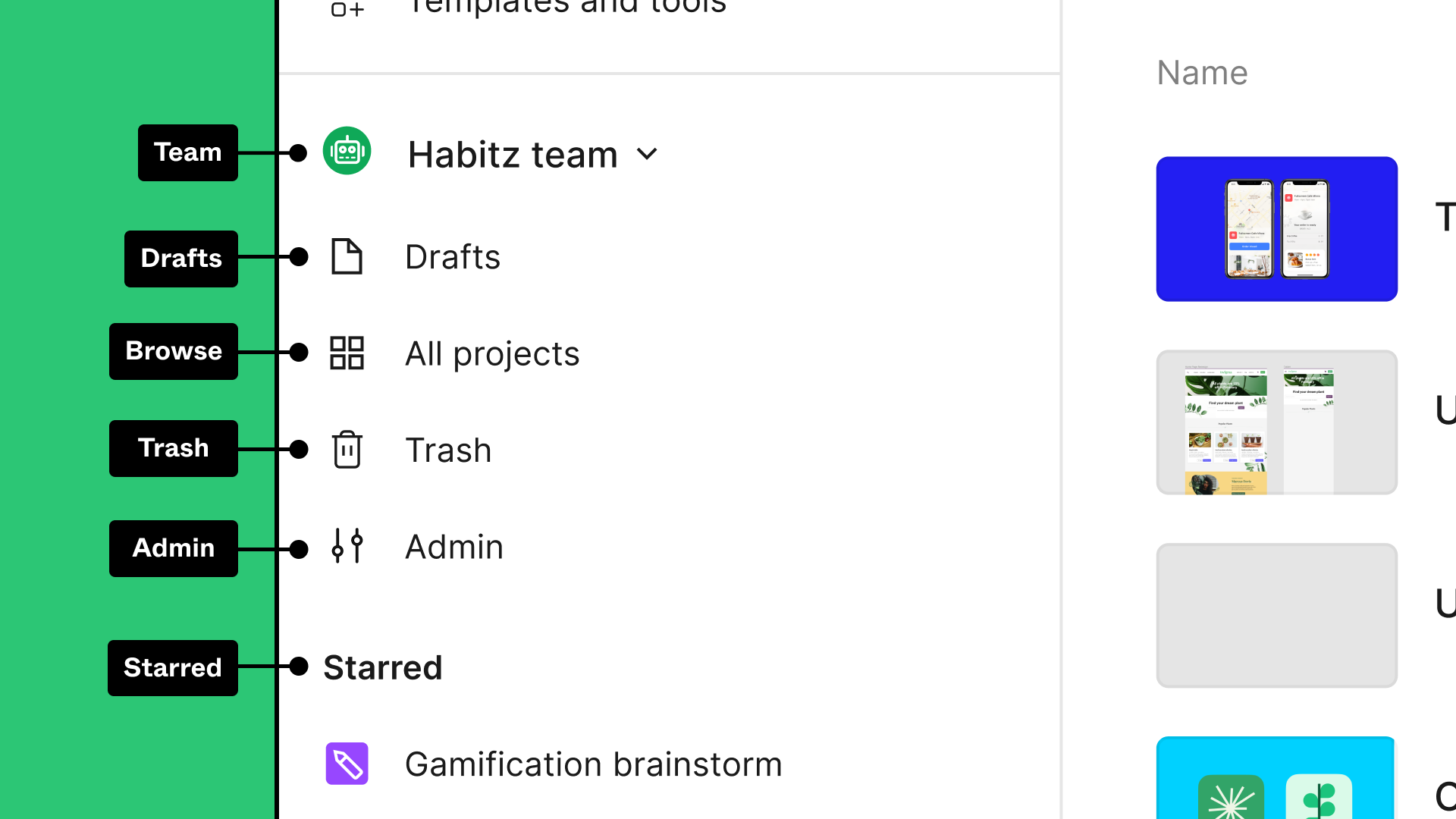This screenshot has height=819, width=1456.
Task: Click the Habitz team robot avatar icon
Action: tap(347, 151)
